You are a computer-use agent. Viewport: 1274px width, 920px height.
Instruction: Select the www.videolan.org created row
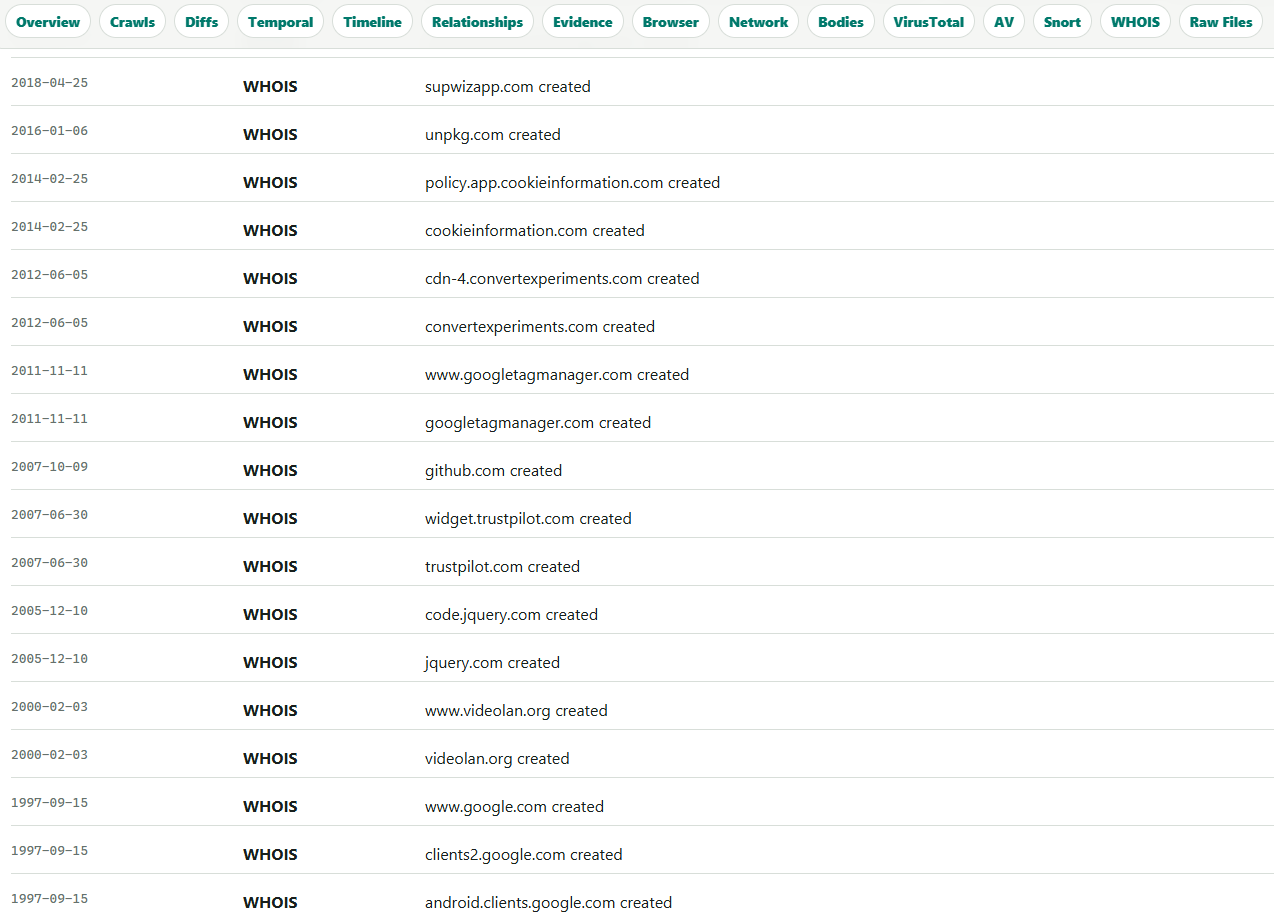pyautogui.click(x=642, y=706)
